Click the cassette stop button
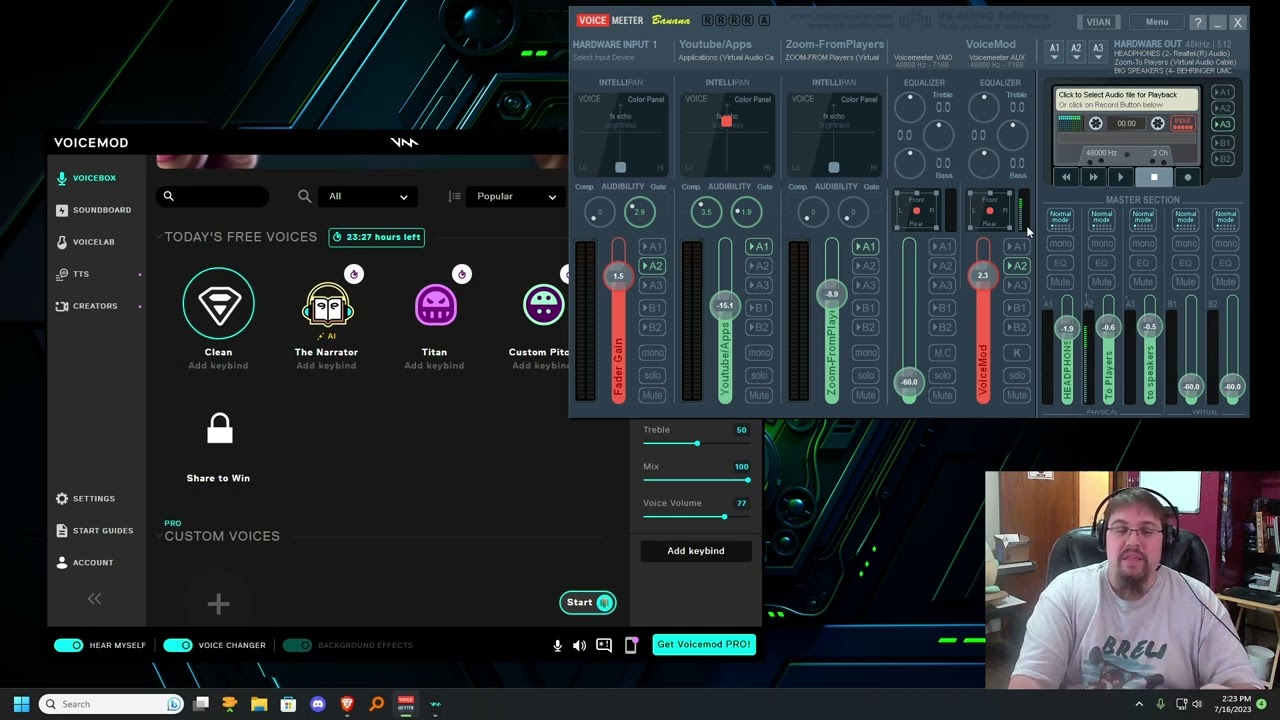1280x720 pixels. click(1154, 177)
